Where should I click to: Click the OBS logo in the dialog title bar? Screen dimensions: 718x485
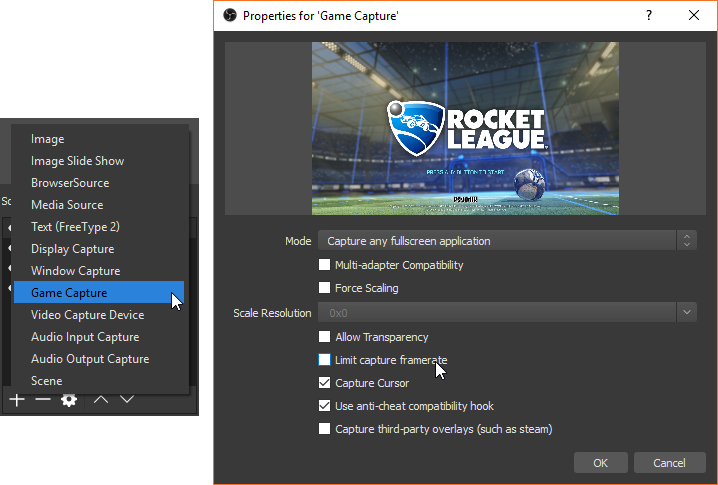[230, 16]
